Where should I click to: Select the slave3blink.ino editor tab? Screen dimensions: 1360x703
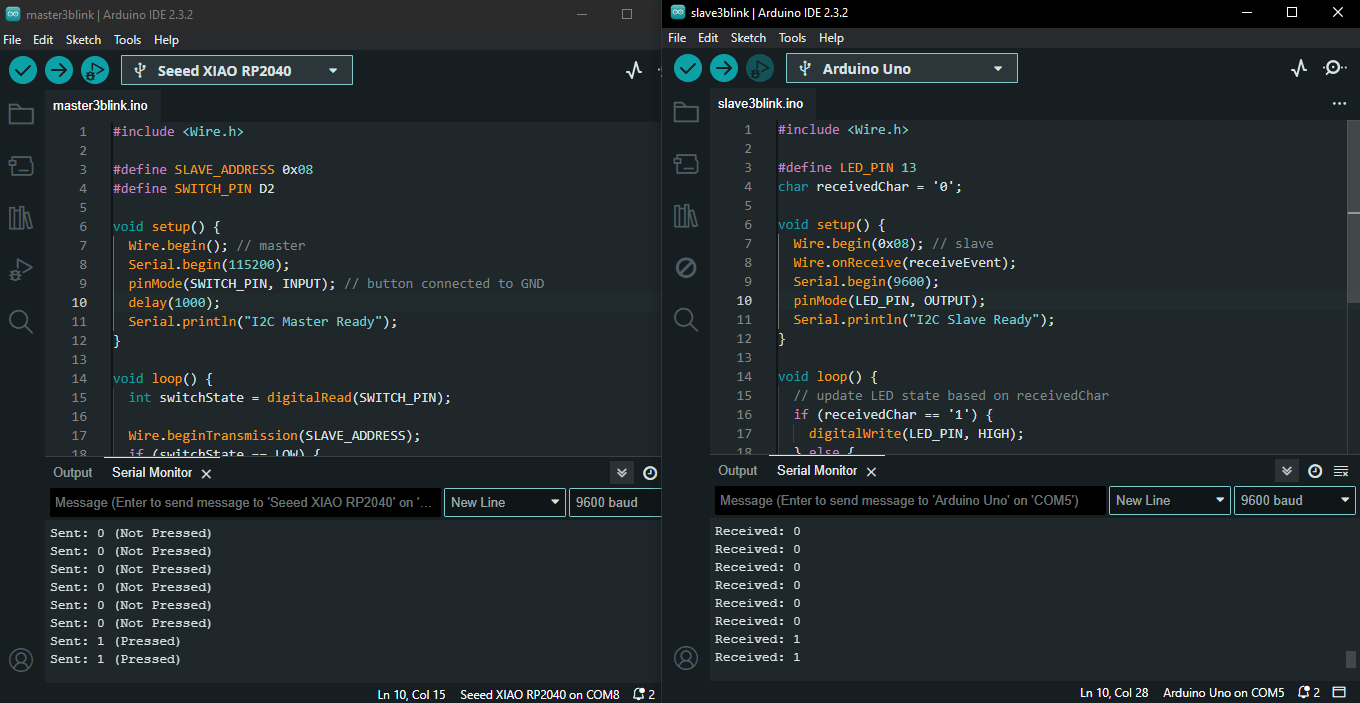(760, 103)
